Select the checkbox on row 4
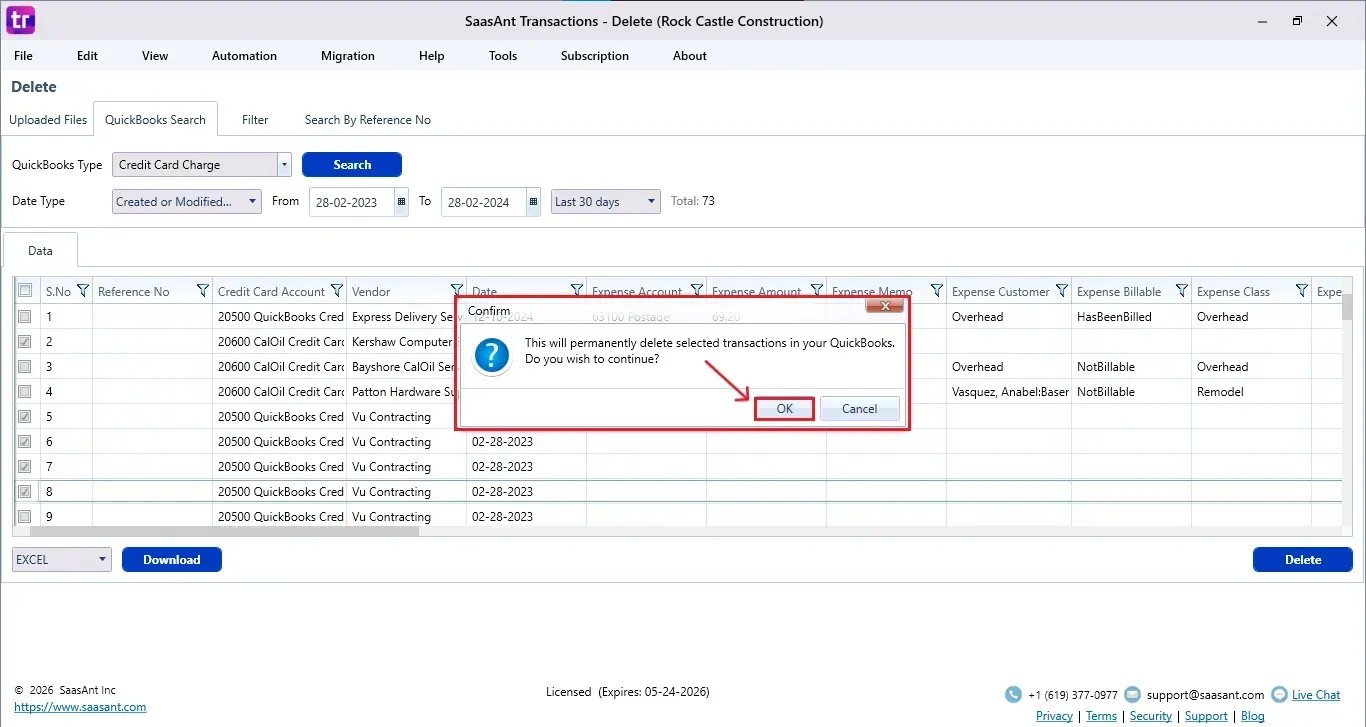The image size is (1366, 727). click(x=25, y=391)
